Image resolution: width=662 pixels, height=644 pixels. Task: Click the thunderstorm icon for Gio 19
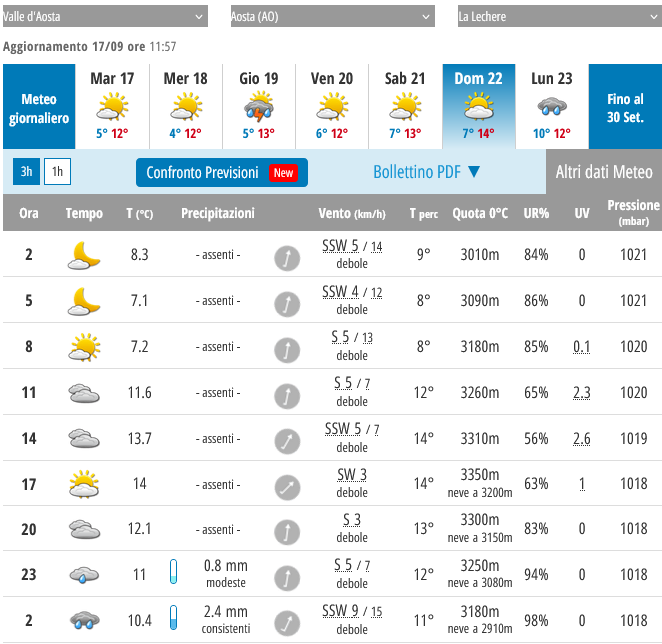click(258, 106)
